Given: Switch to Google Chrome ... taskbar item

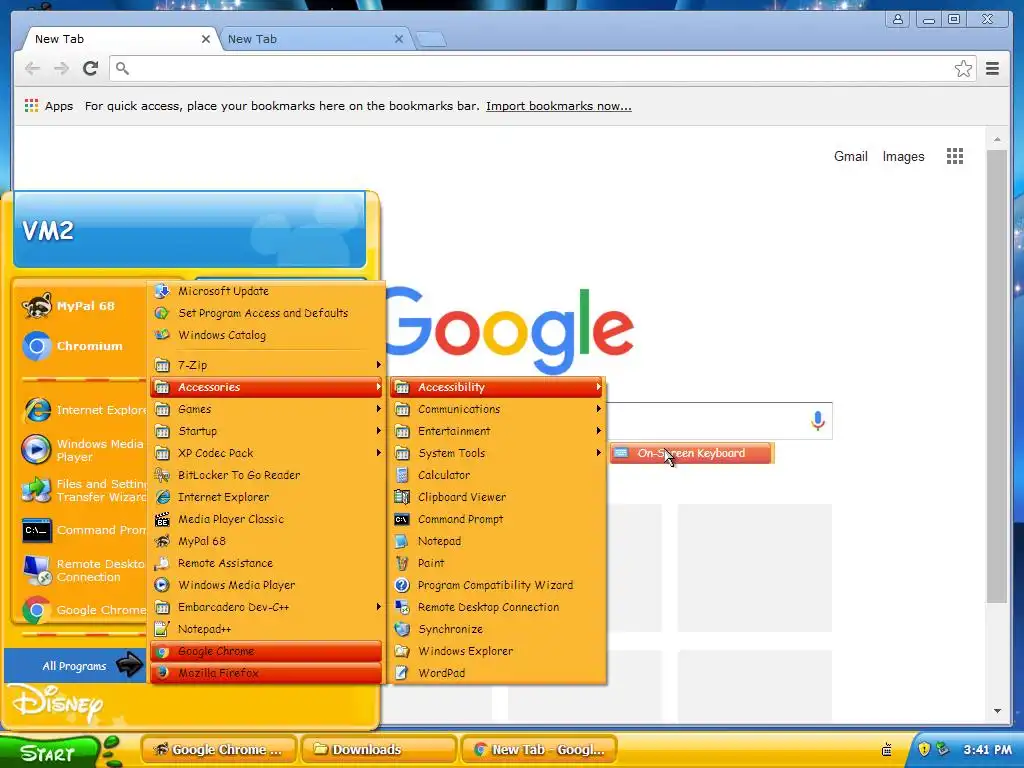Looking at the screenshot, I should click(x=219, y=750).
